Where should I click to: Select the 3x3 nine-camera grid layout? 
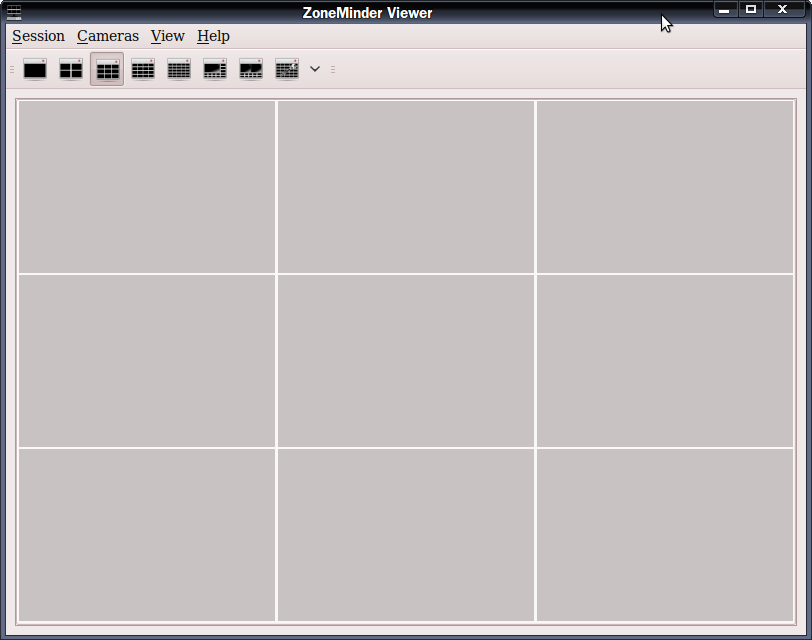coord(107,69)
